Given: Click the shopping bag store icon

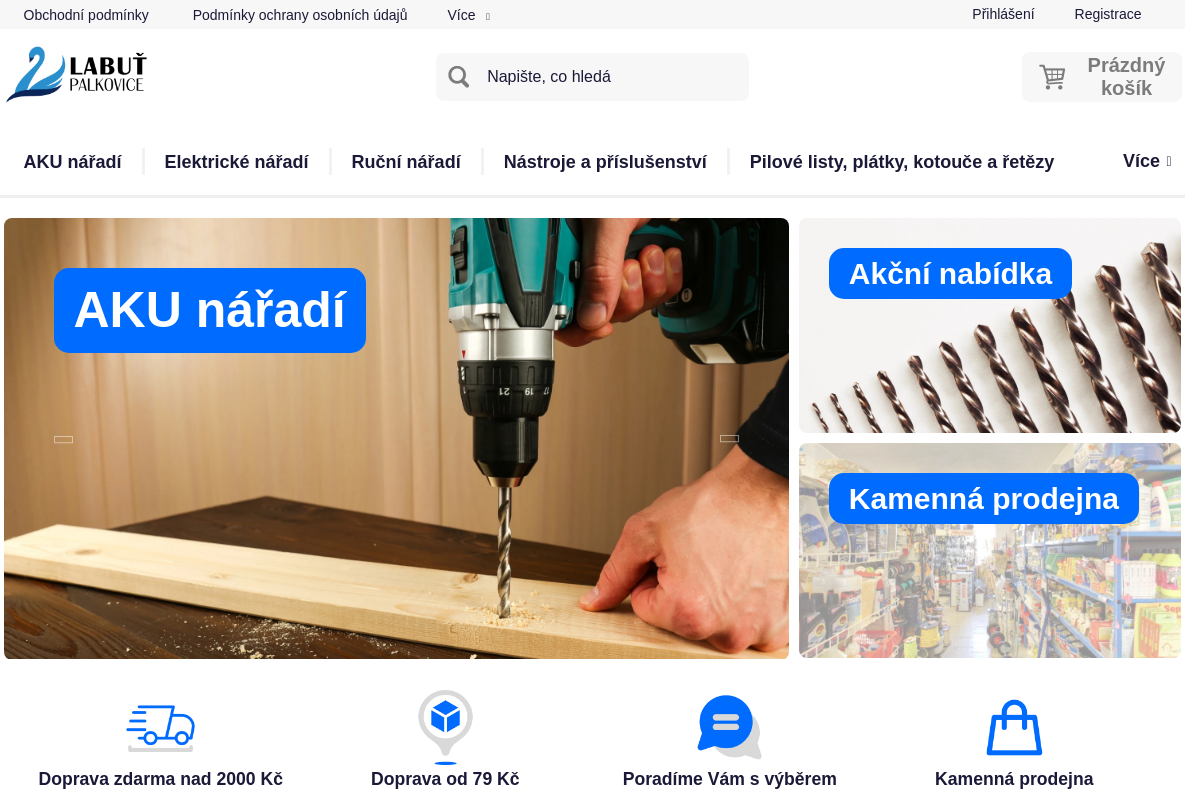Looking at the screenshot, I should [1014, 728].
